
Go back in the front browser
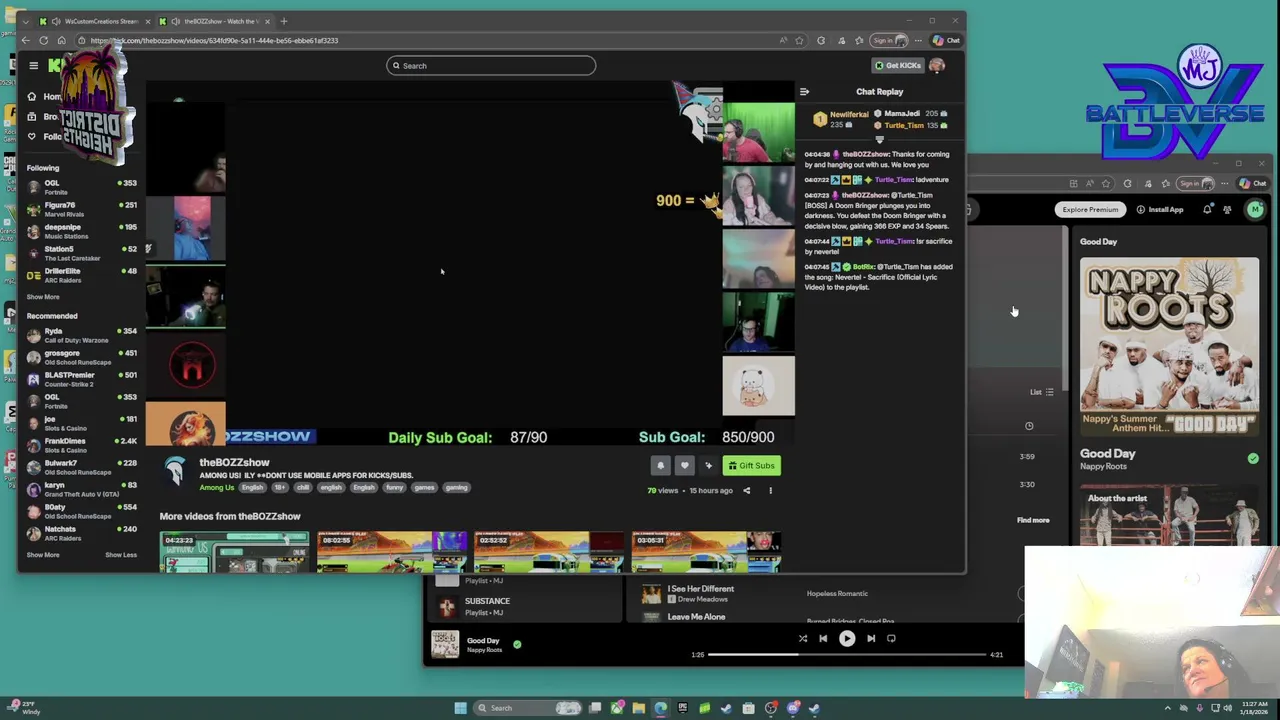pyautogui.click(x=26, y=41)
